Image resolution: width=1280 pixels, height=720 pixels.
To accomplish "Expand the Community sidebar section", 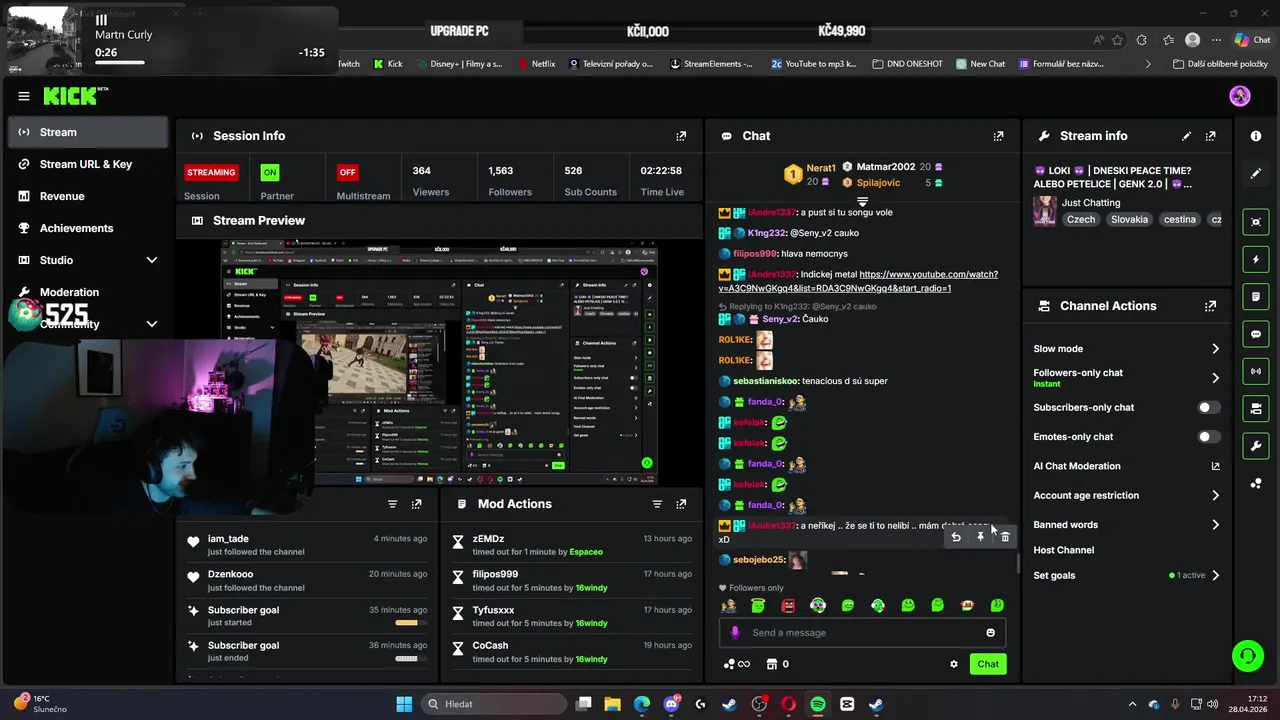I will [x=152, y=324].
